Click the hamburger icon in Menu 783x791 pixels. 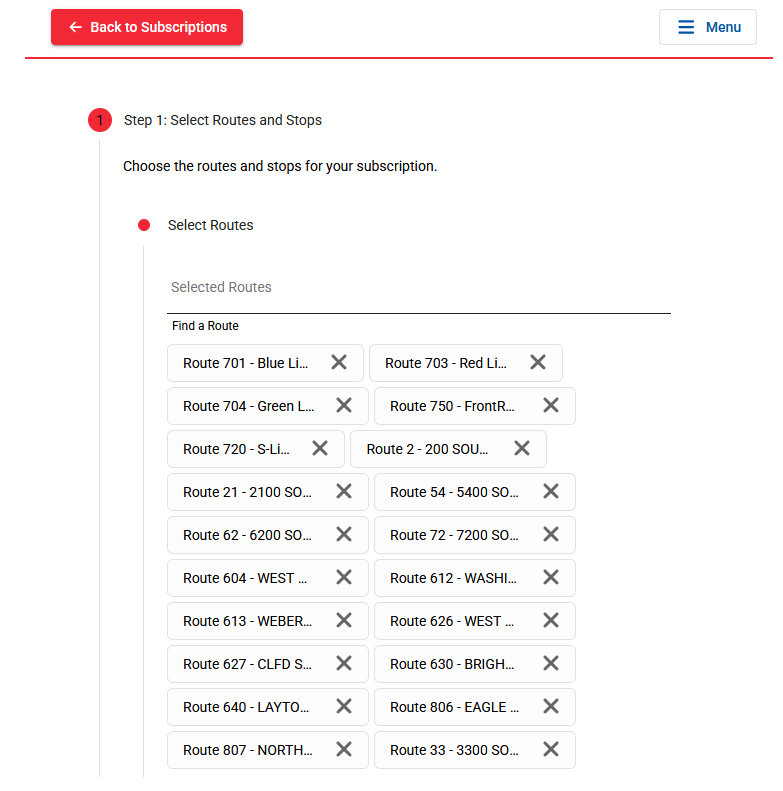pos(686,27)
